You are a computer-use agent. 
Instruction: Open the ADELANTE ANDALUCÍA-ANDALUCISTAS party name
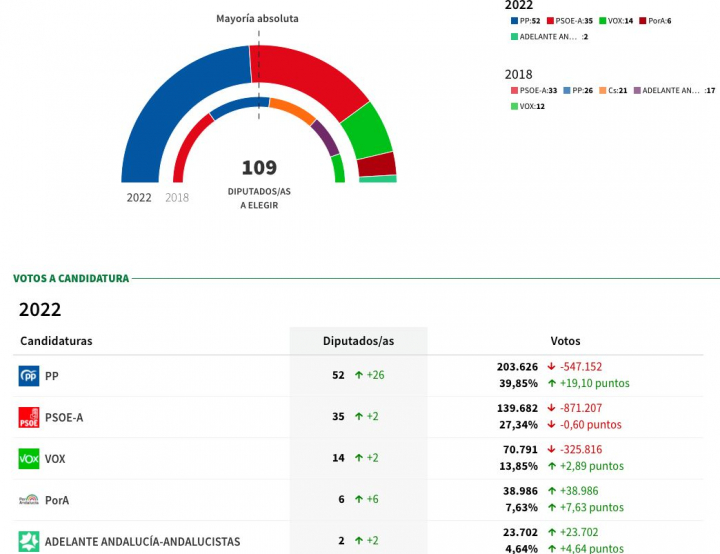(x=142, y=541)
